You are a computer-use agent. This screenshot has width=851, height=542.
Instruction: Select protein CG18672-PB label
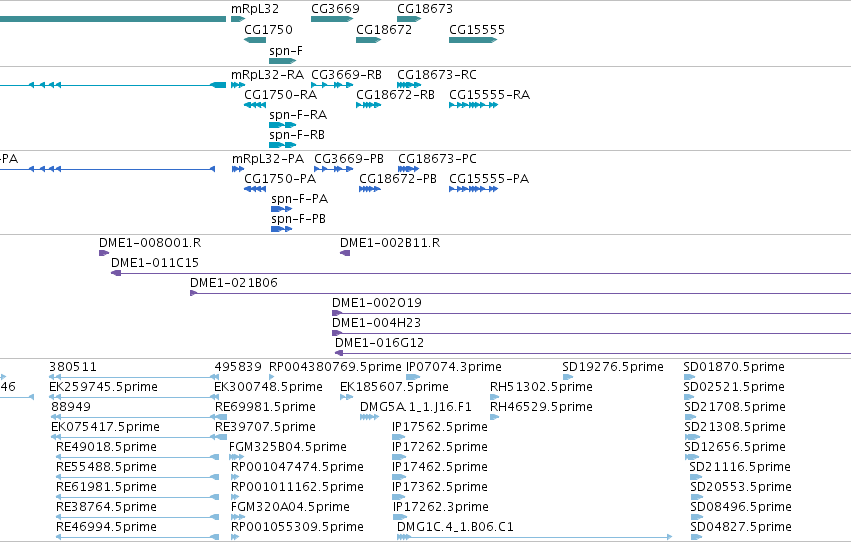pos(398,179)
